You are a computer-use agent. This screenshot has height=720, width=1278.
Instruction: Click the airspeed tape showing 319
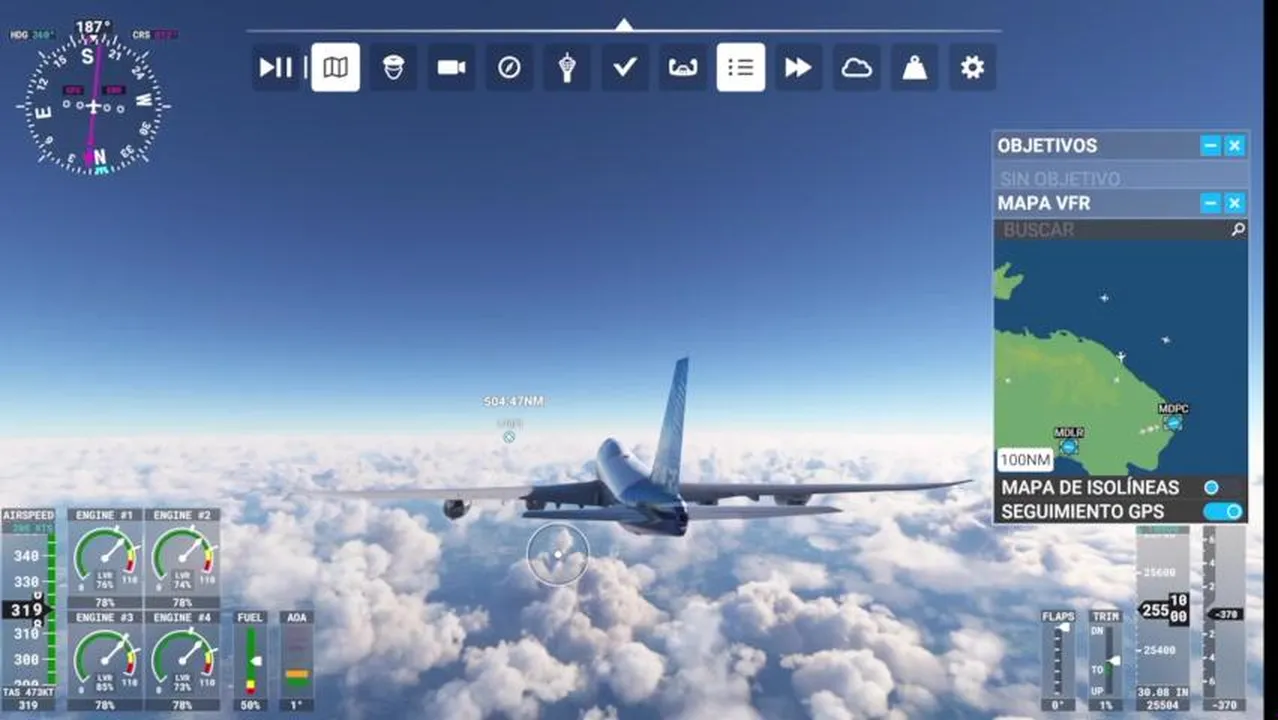pos(28,609)
